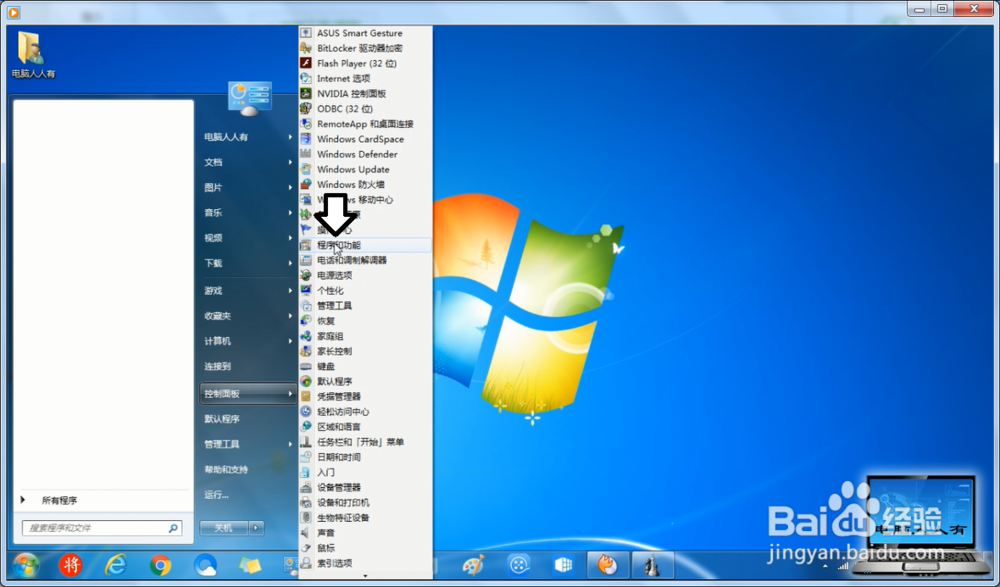Expand 文档 submenu arrow

click(x=290, y=162)
